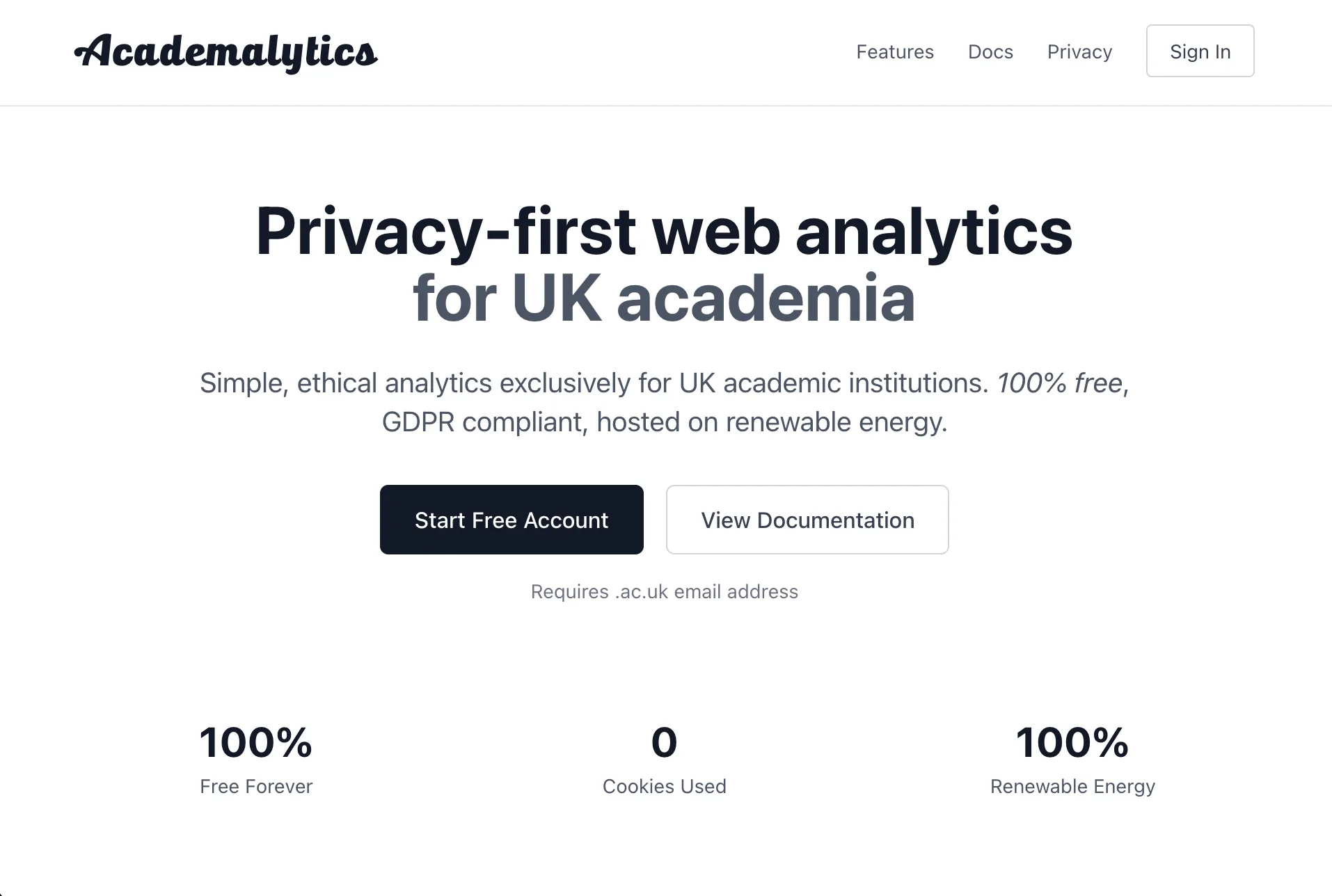
Task: Click the 'Renewable Energy' label
Action: tap(1072, 786)
